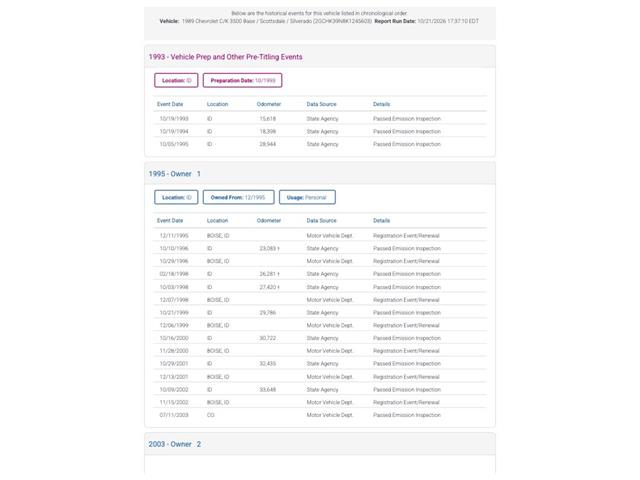Click the event date 10/16/2000
Image resolution: width=640 pixels, height=480 pixels.
pyautogui.click(x=174, y=338)
